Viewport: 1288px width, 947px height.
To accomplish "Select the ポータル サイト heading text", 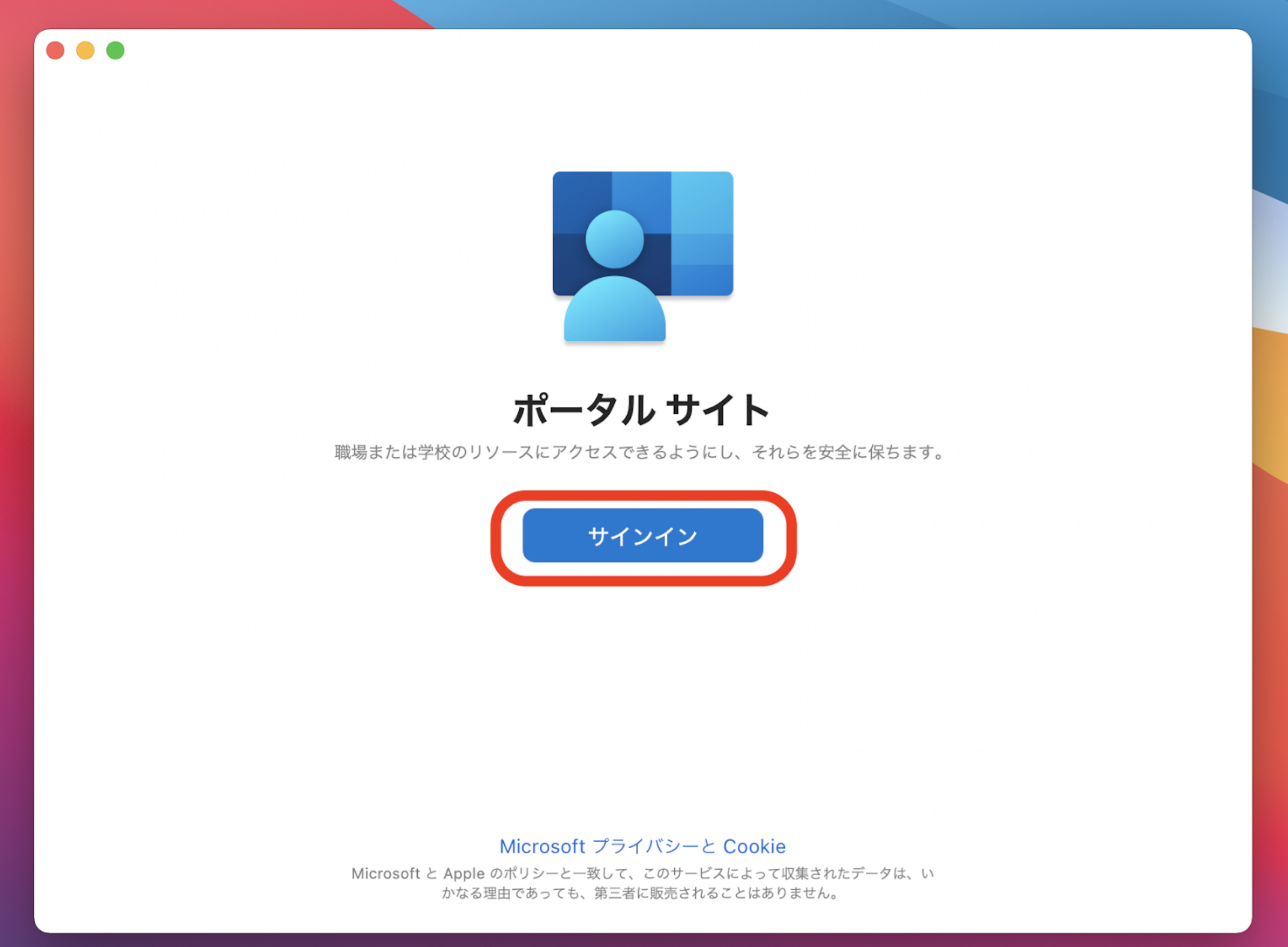I will point(641,410).
